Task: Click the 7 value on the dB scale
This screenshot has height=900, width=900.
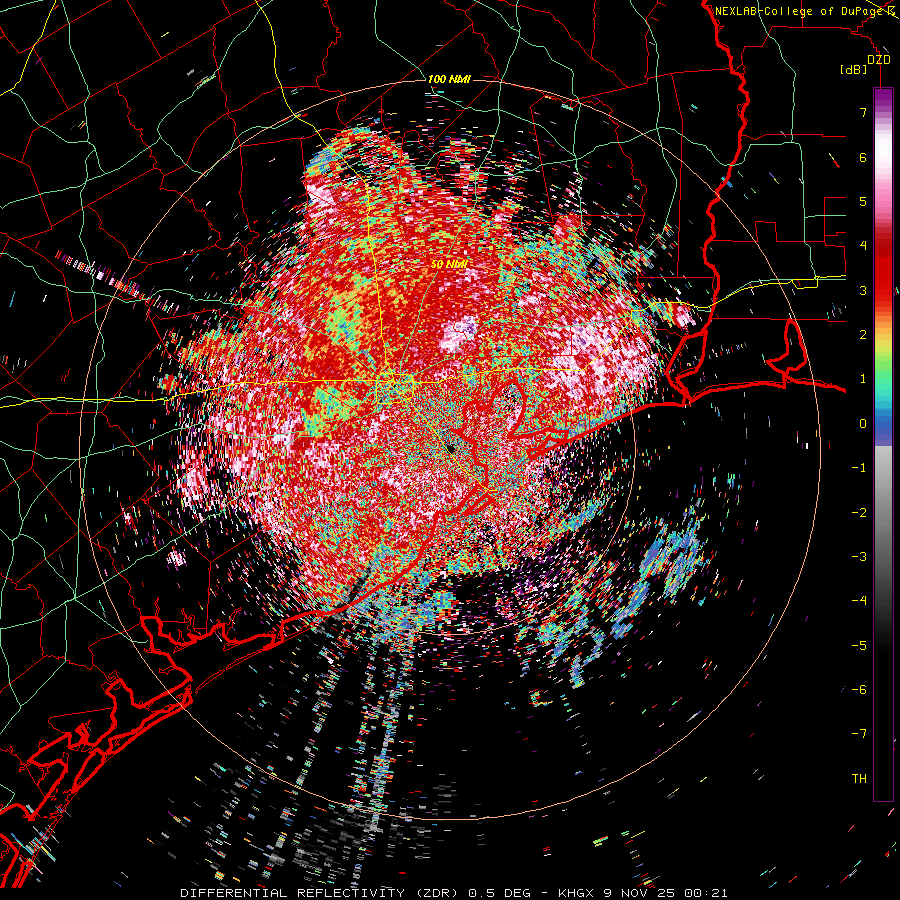Action: coord(863,112)
